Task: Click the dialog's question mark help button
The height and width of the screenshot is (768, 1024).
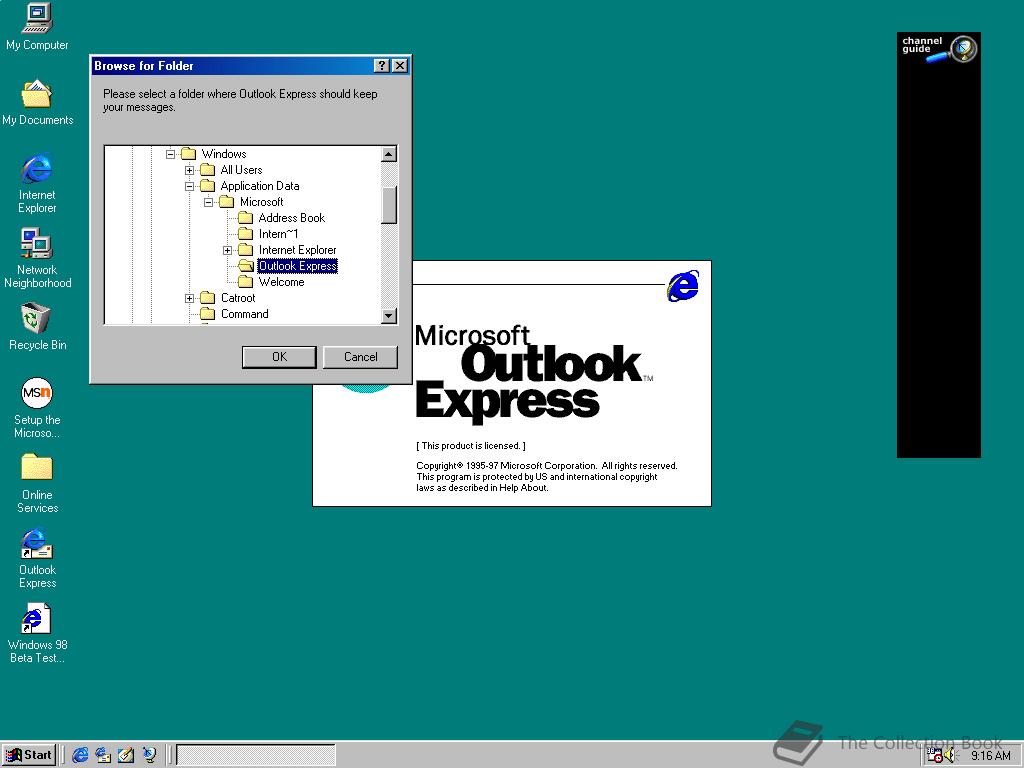Action: coord(382,66)
